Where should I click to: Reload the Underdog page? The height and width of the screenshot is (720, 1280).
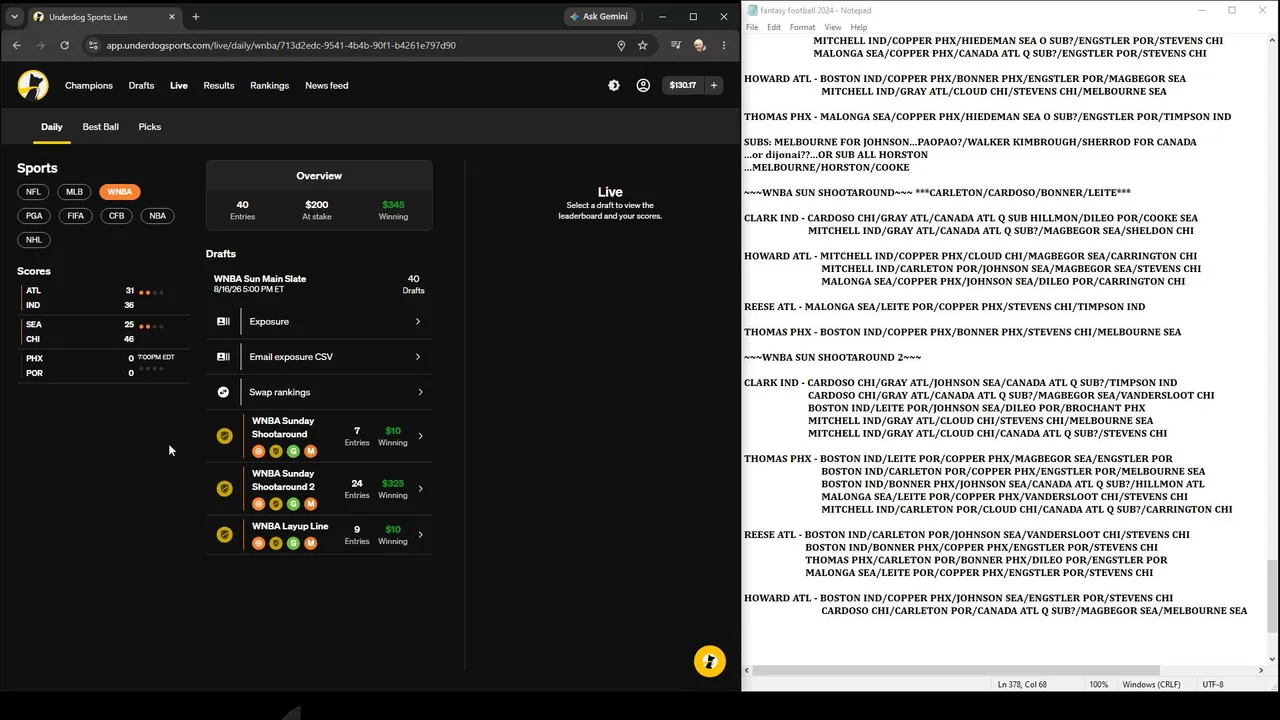click(x=64, y=45)
